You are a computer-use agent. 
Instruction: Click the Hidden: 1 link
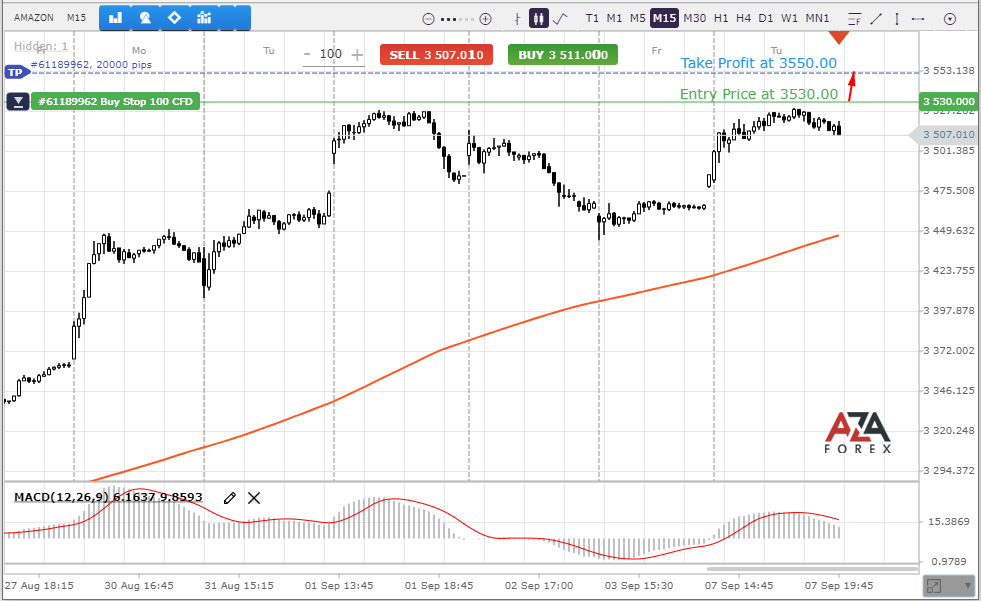[41, 46]
